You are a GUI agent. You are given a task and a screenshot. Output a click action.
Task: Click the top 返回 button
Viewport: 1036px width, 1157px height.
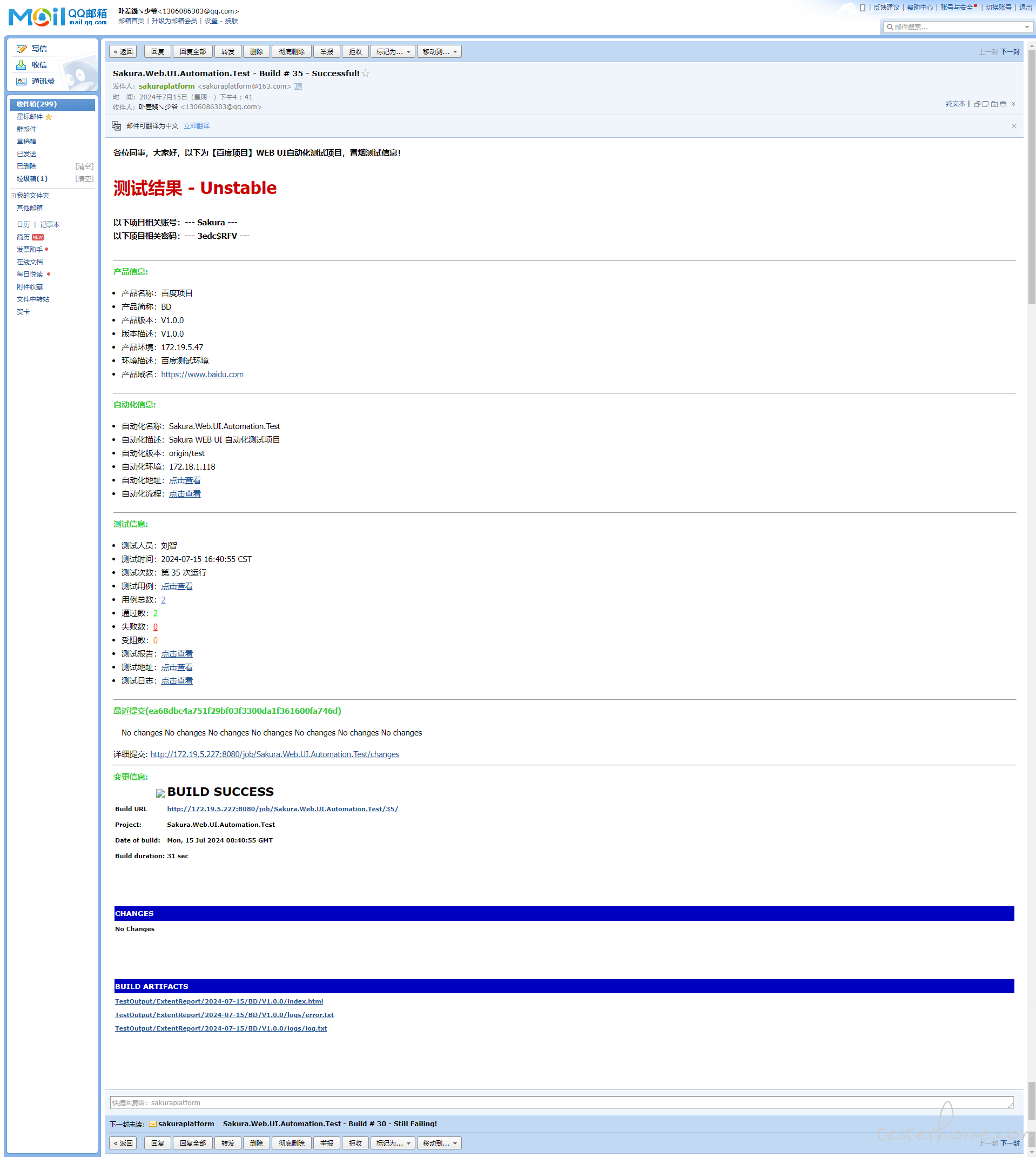pyautogui.click(x=123, y=52)
